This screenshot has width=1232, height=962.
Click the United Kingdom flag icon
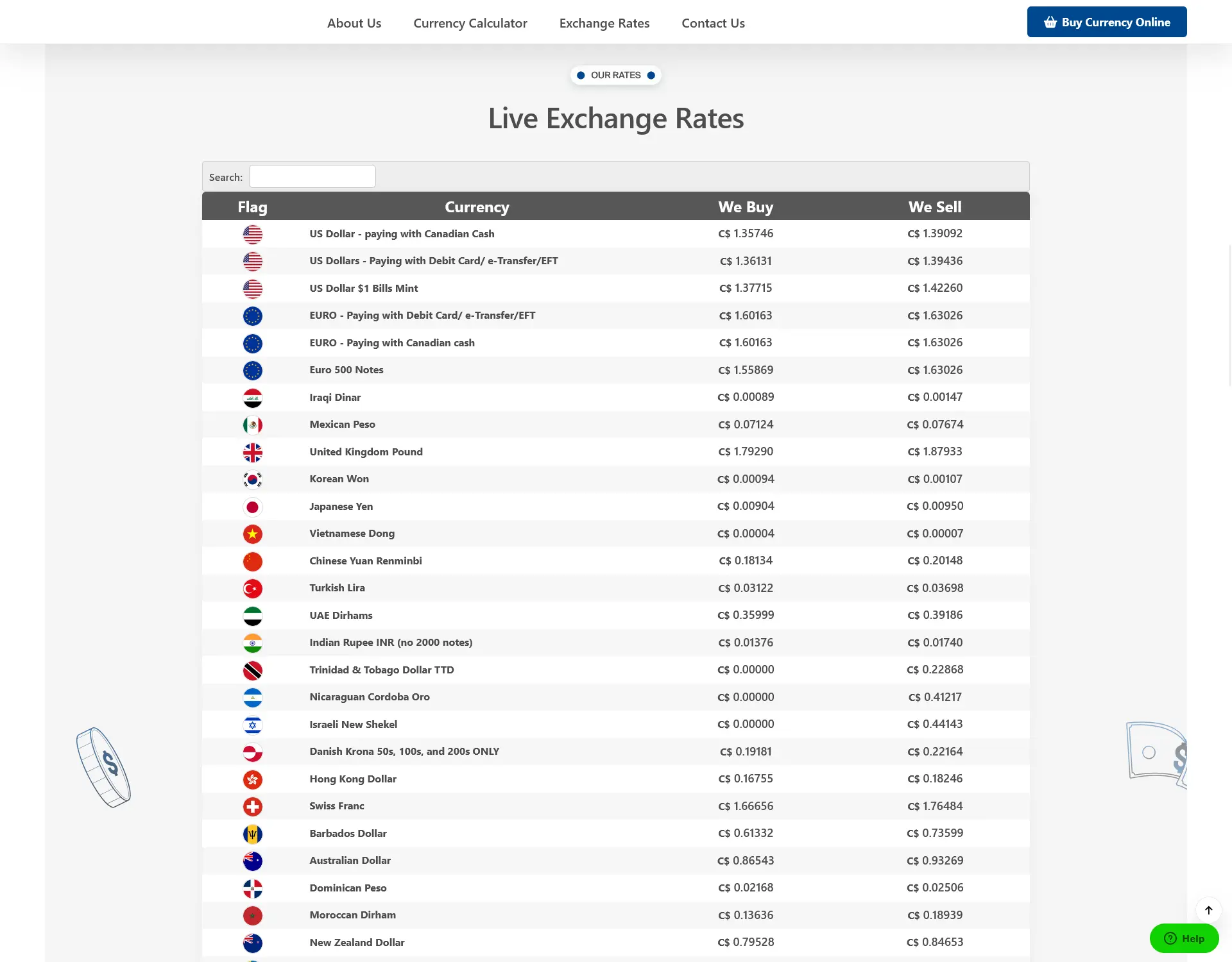click(x=253, y=453)
